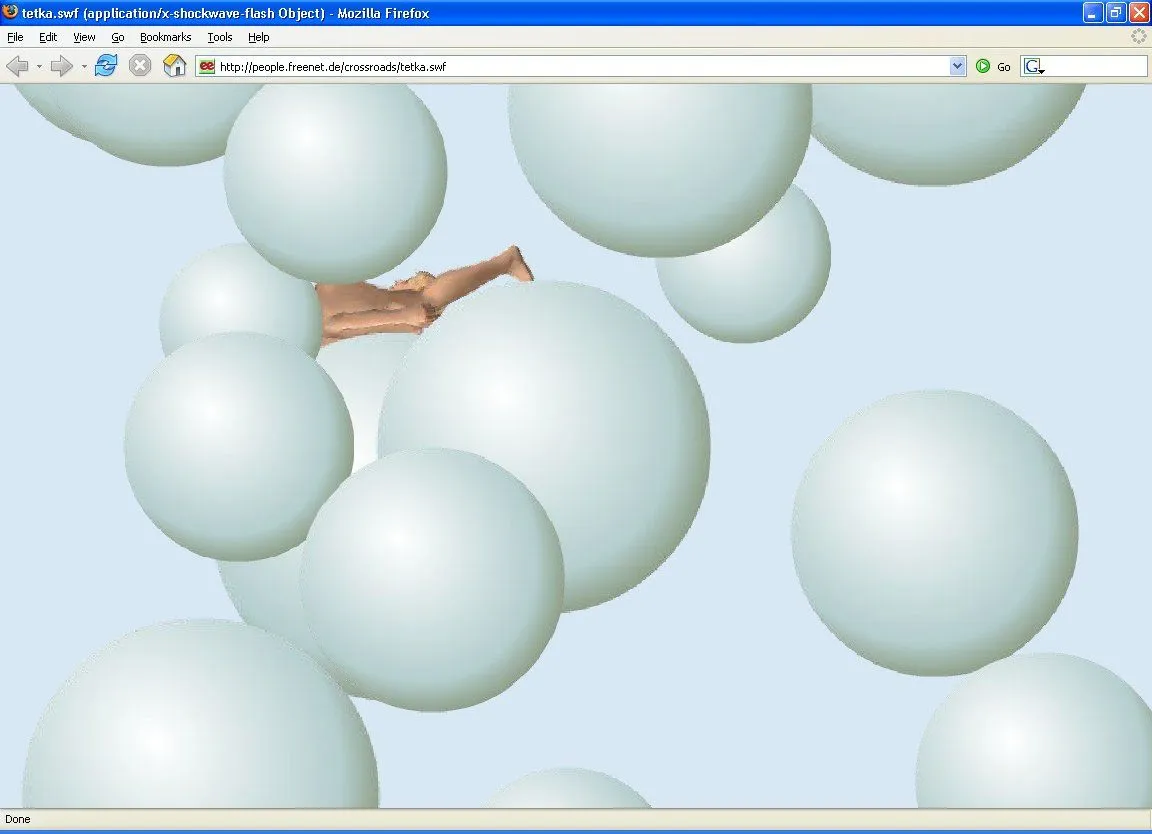Click the Firefox icon in the title bar

pos(10,13)
